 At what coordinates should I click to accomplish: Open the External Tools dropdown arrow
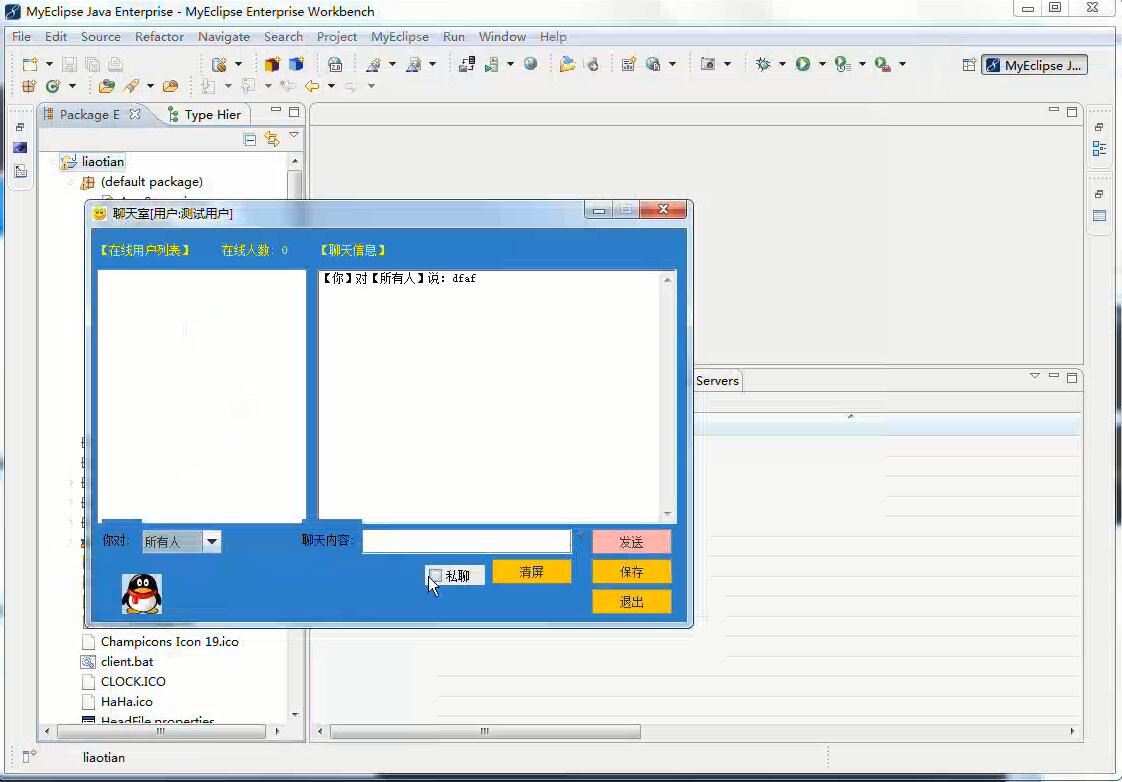[x=902, y=64]
